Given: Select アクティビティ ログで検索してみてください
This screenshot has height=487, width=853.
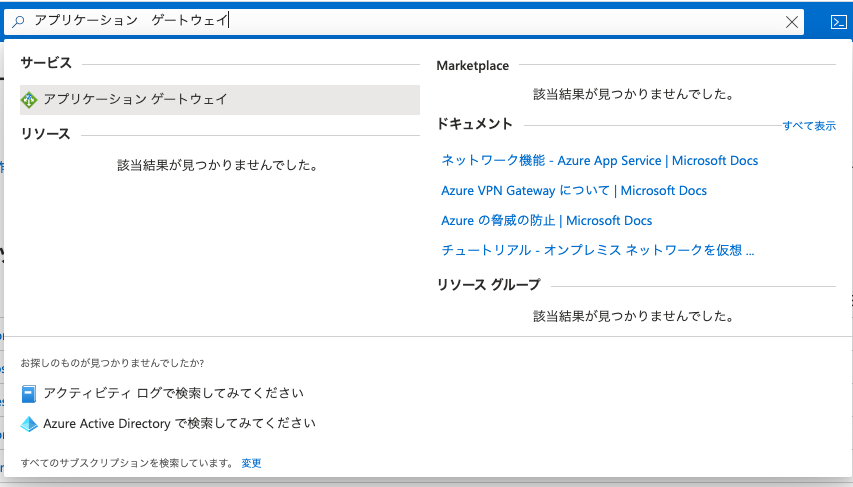Looking at the screenshot, I should 174,393.
